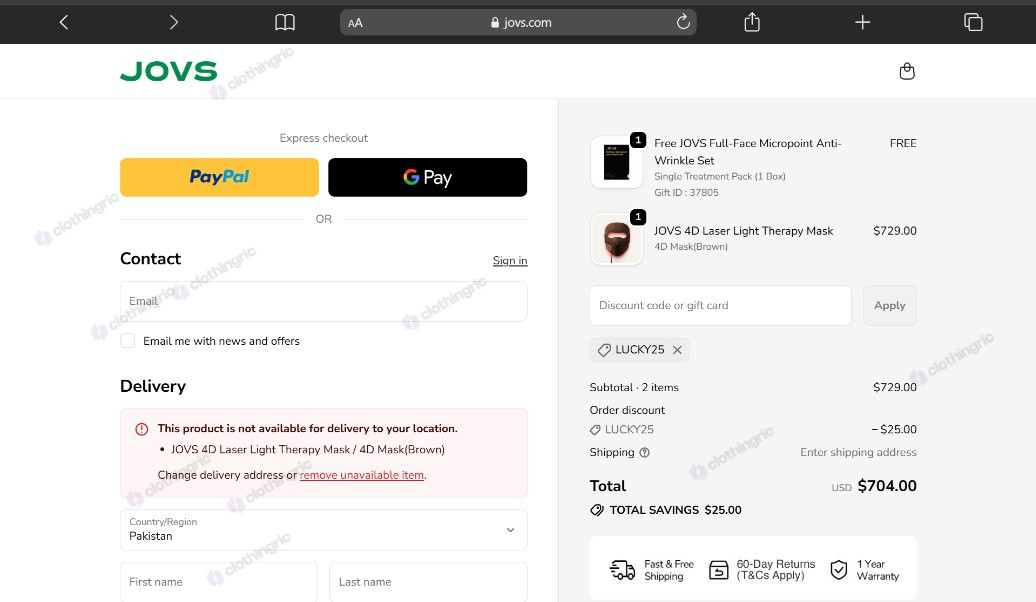Focus the Email input field
1036x602 pixels.
[324, 301]
